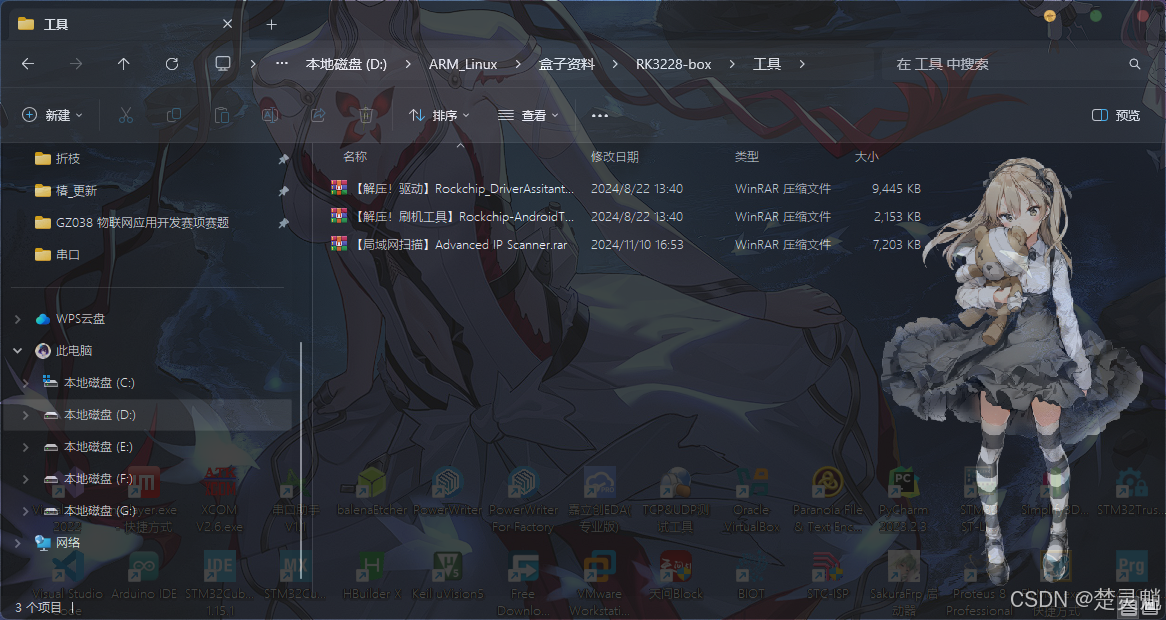Click the 9,445 KB size cell
This screenshot has width=1166, height=620.
point(896,189)
